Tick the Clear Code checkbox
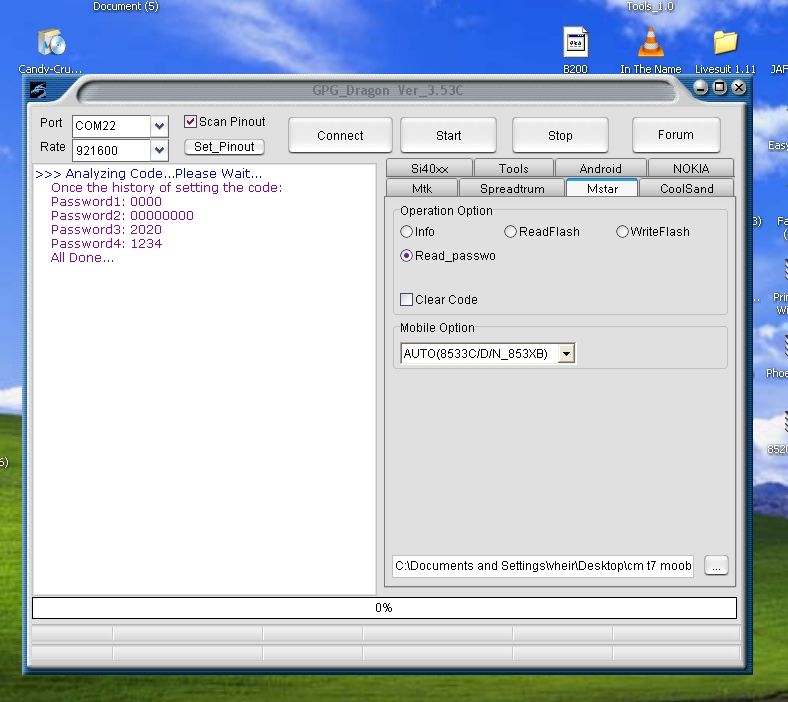This screenshot has width=788, height=702. 407,300
